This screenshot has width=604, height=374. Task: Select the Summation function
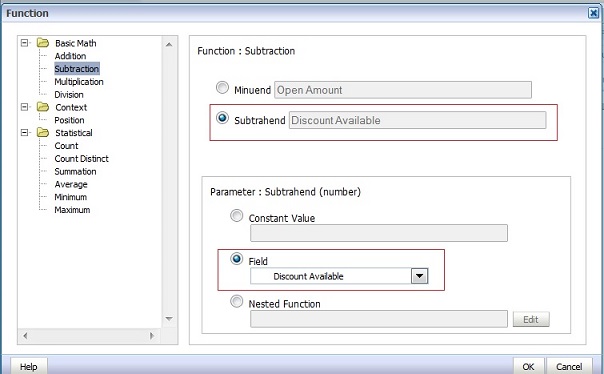[76, 171]
